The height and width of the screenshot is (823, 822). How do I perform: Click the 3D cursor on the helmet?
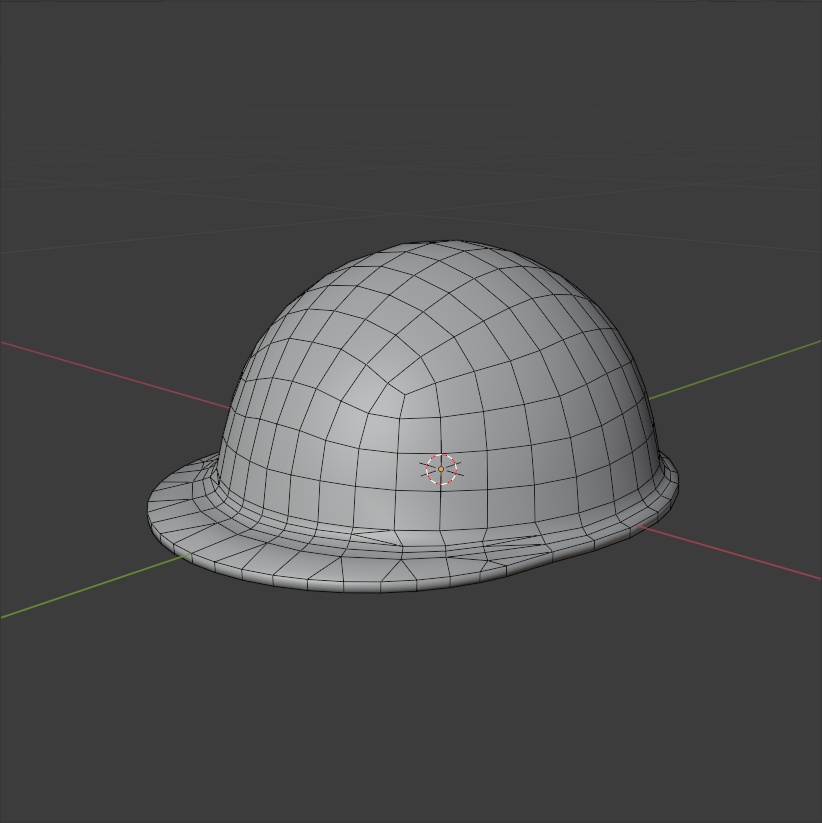[443, 468]
